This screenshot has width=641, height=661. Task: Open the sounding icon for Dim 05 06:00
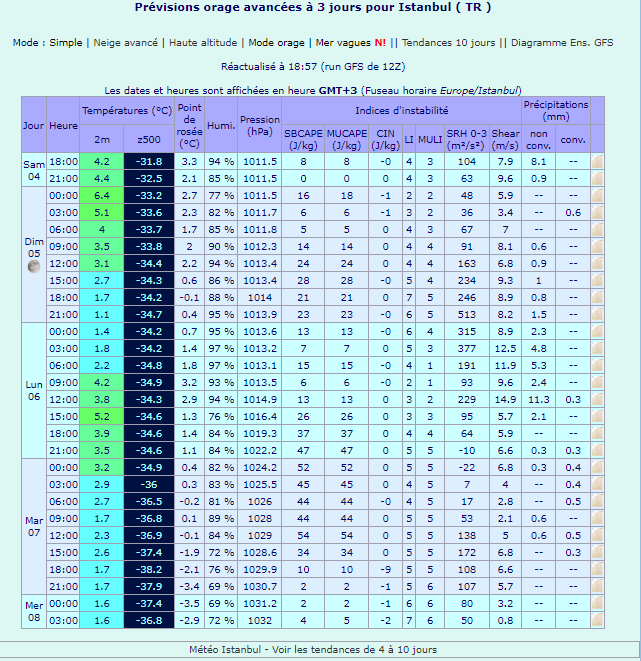[x=597, y=229]
